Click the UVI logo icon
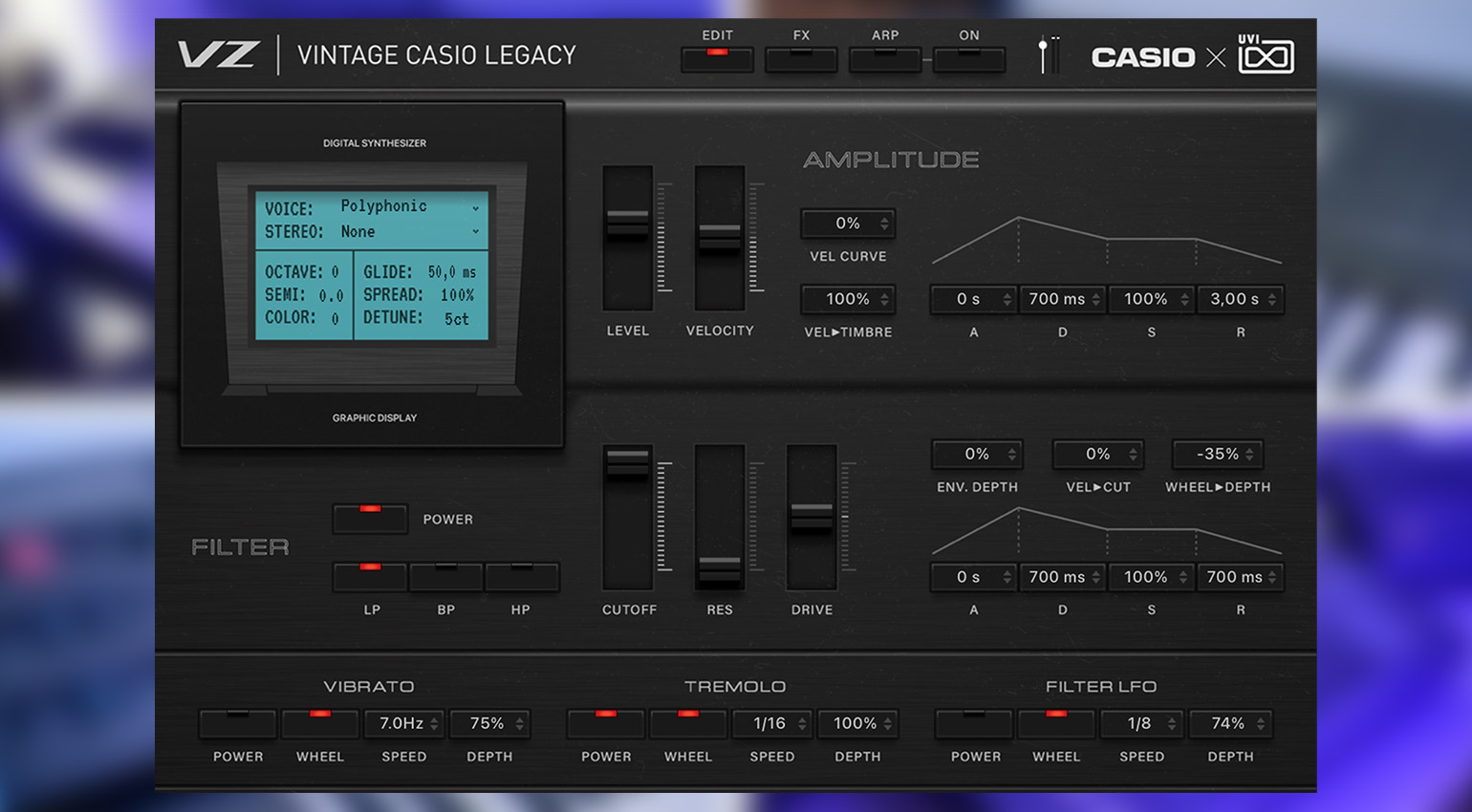 pos(1266,55)
